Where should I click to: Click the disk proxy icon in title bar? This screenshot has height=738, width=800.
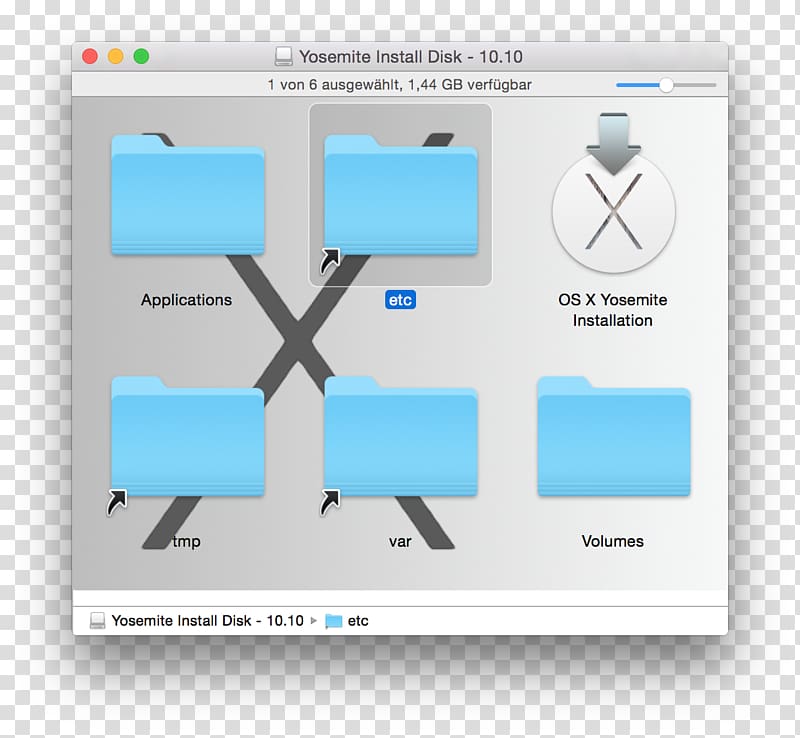coord(284,57)
